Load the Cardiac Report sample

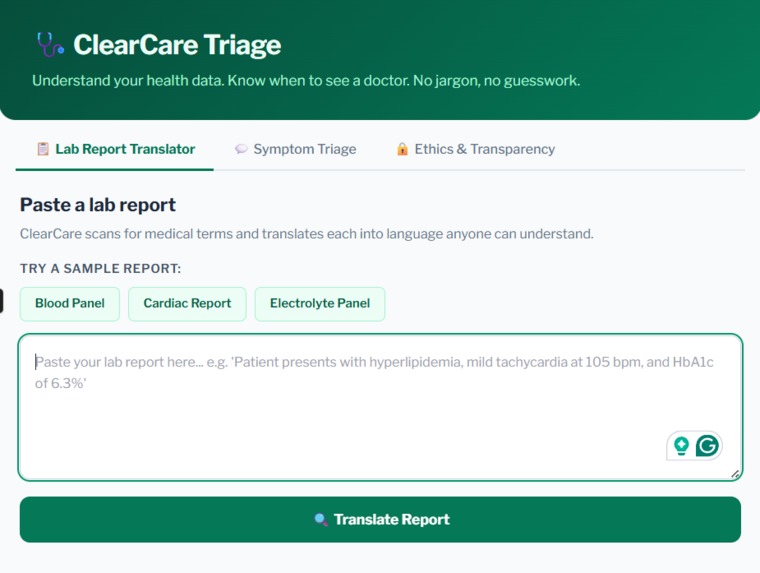tap(187, 303)
